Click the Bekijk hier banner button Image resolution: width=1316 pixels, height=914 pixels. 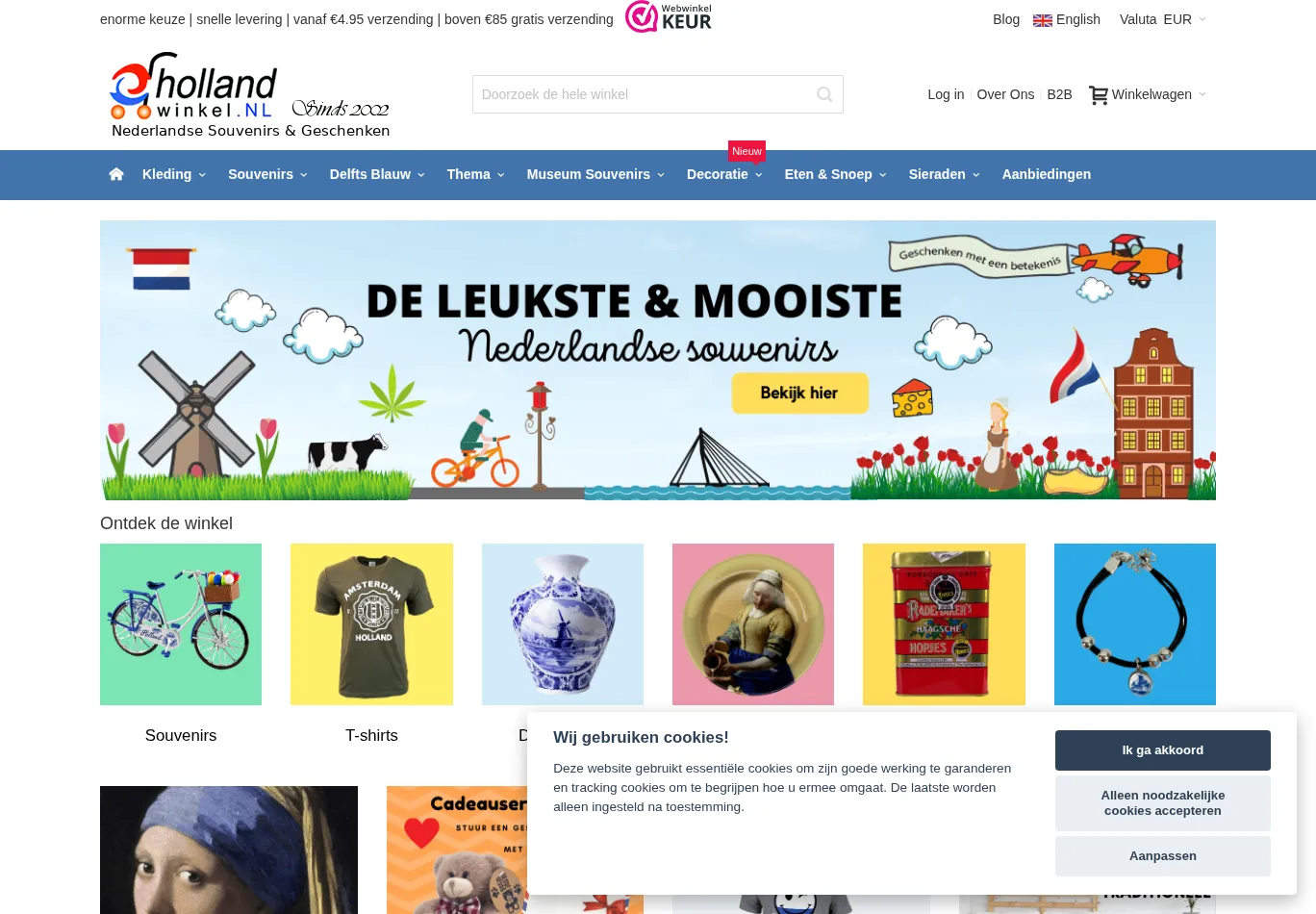799,393
